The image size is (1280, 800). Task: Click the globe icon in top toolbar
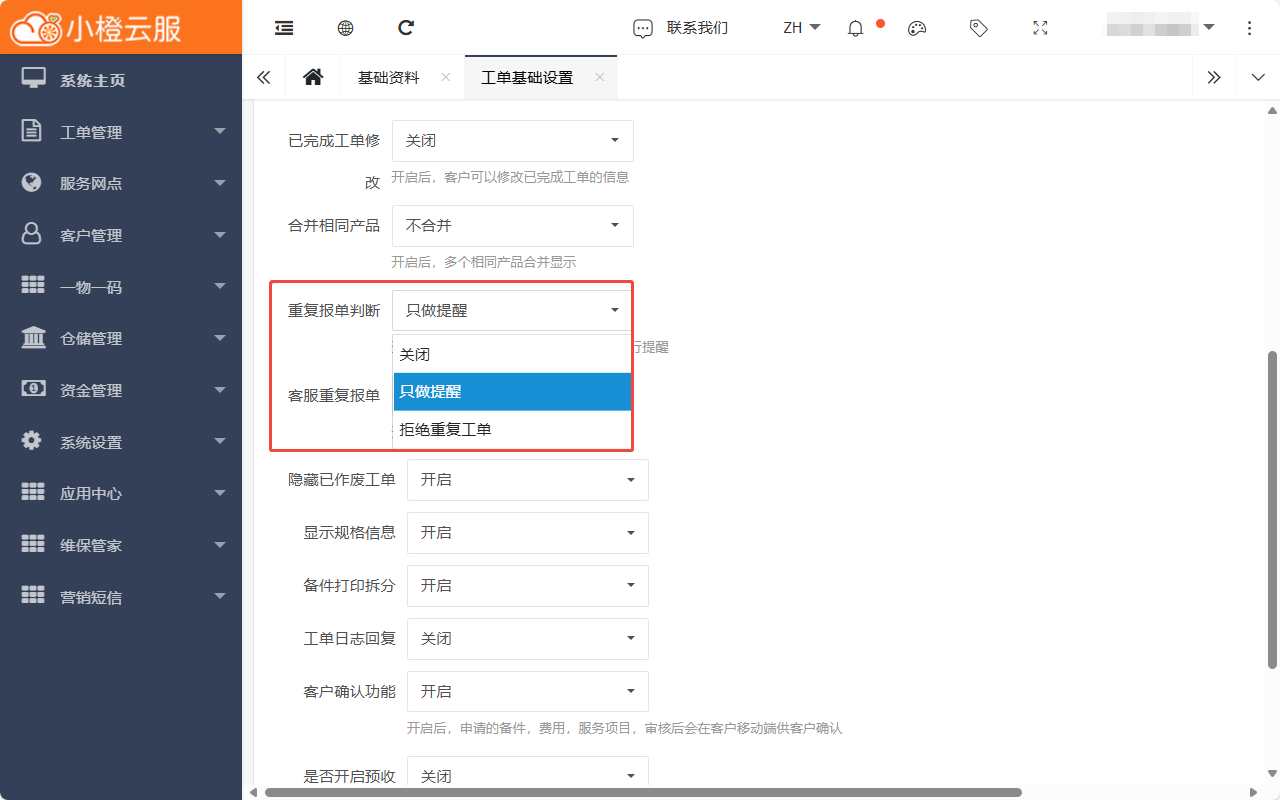(345, 28)
